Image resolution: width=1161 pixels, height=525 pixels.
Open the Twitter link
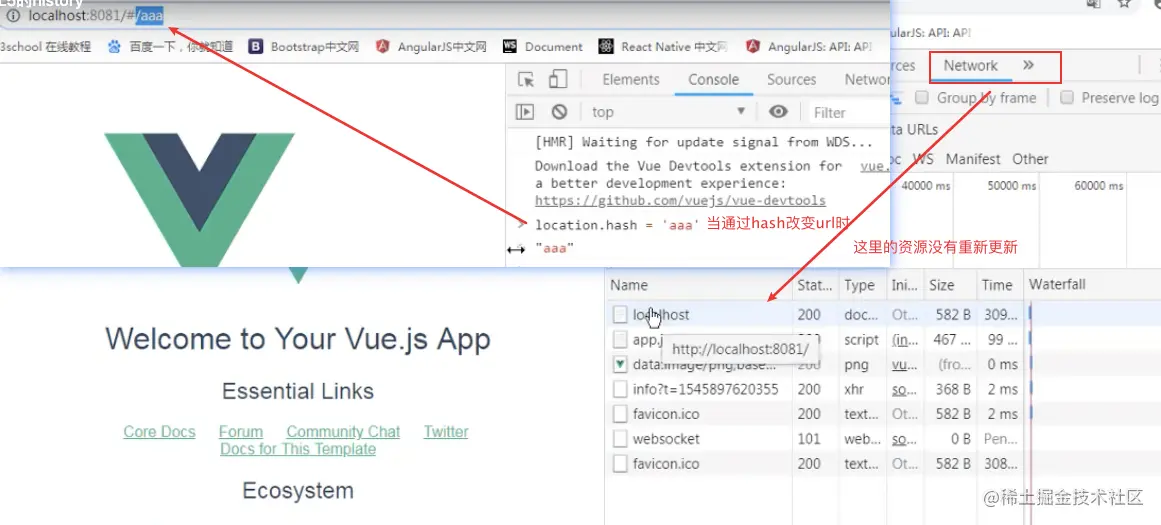point(446,432)
